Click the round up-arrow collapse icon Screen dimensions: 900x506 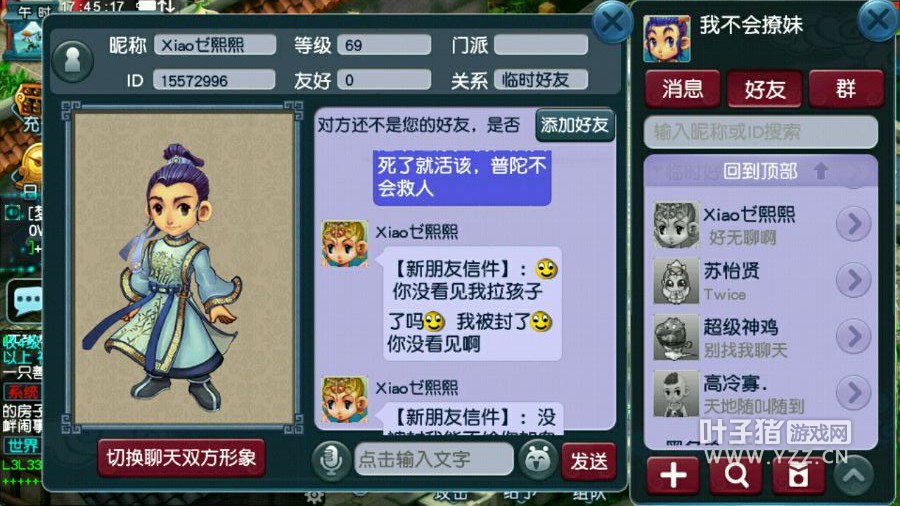click(x=854, y=475)
